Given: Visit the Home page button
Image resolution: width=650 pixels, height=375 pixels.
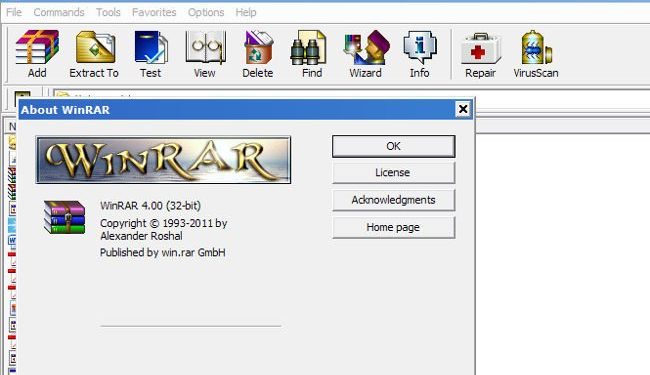Looking at the screenshot, I should pos(393,227).
